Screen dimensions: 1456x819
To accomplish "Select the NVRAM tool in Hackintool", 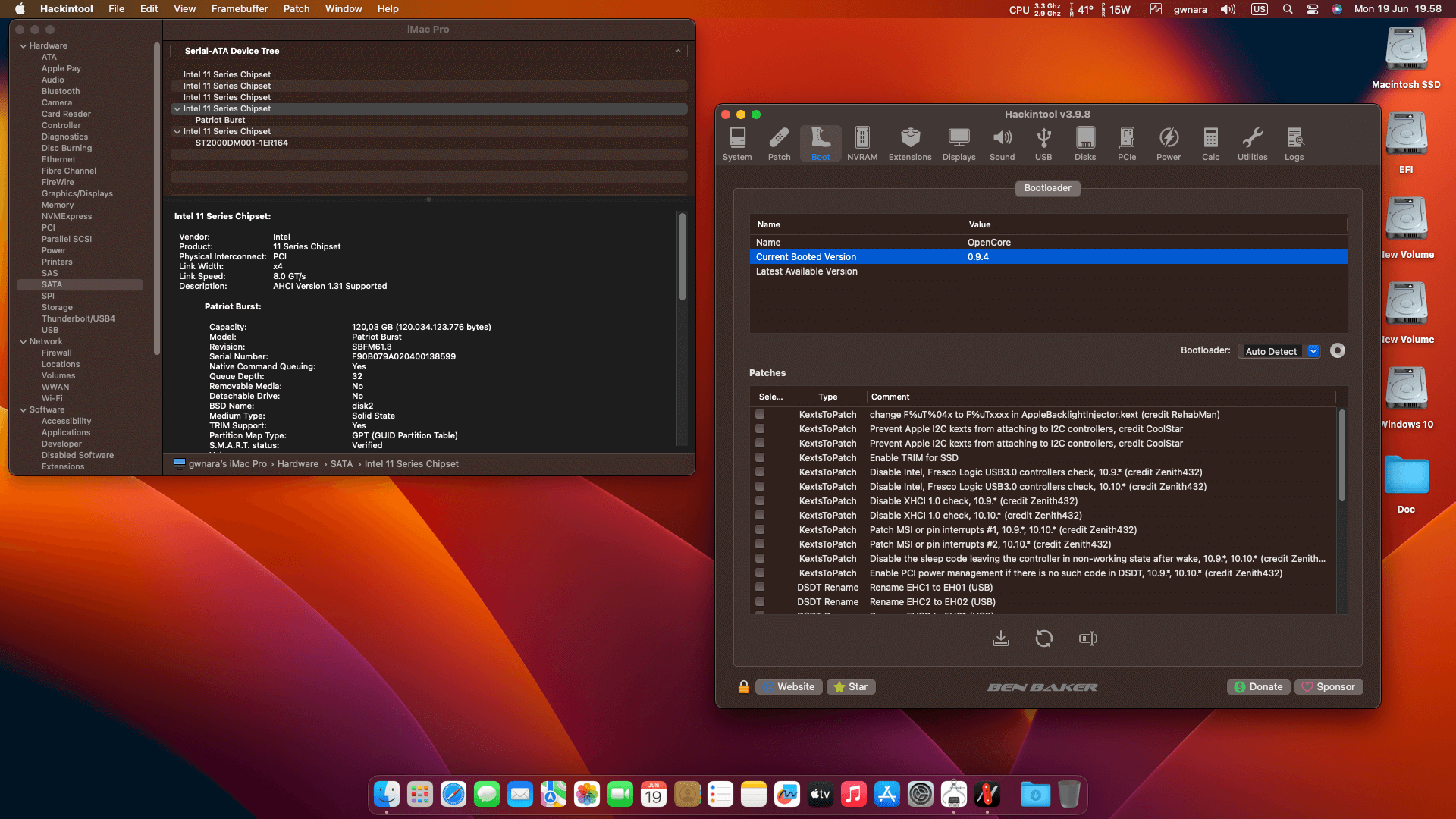I will click(x=861, y=143).
